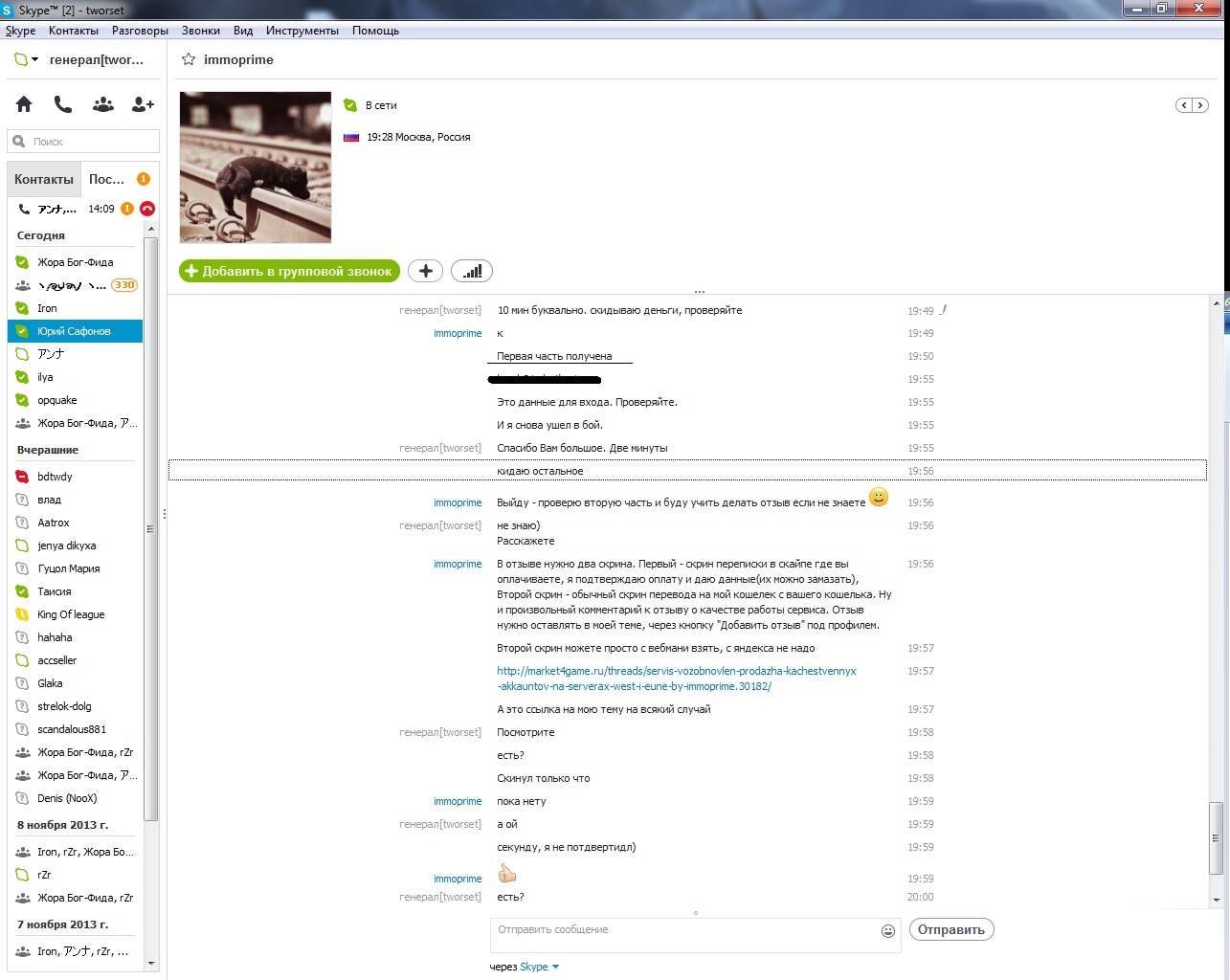Click the ongoing call entry at 14:09
The height and width of the screenshot is (980, 1230).
pyautogui.click(x=81, y=209)
